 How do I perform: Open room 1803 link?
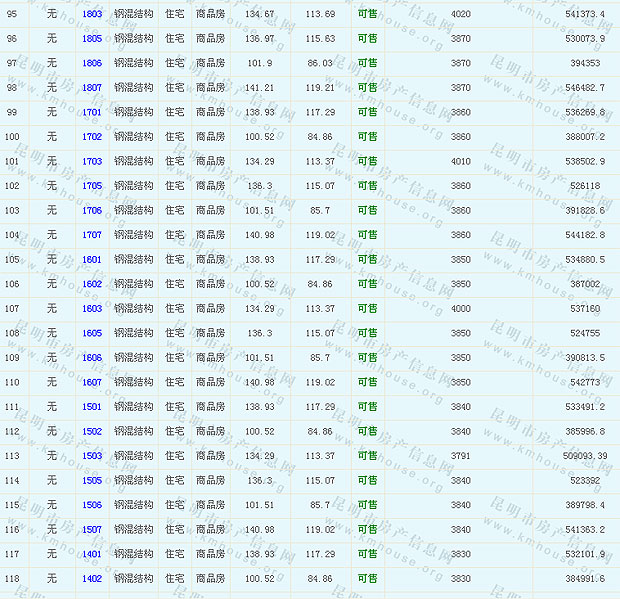(x=92, y=14)
